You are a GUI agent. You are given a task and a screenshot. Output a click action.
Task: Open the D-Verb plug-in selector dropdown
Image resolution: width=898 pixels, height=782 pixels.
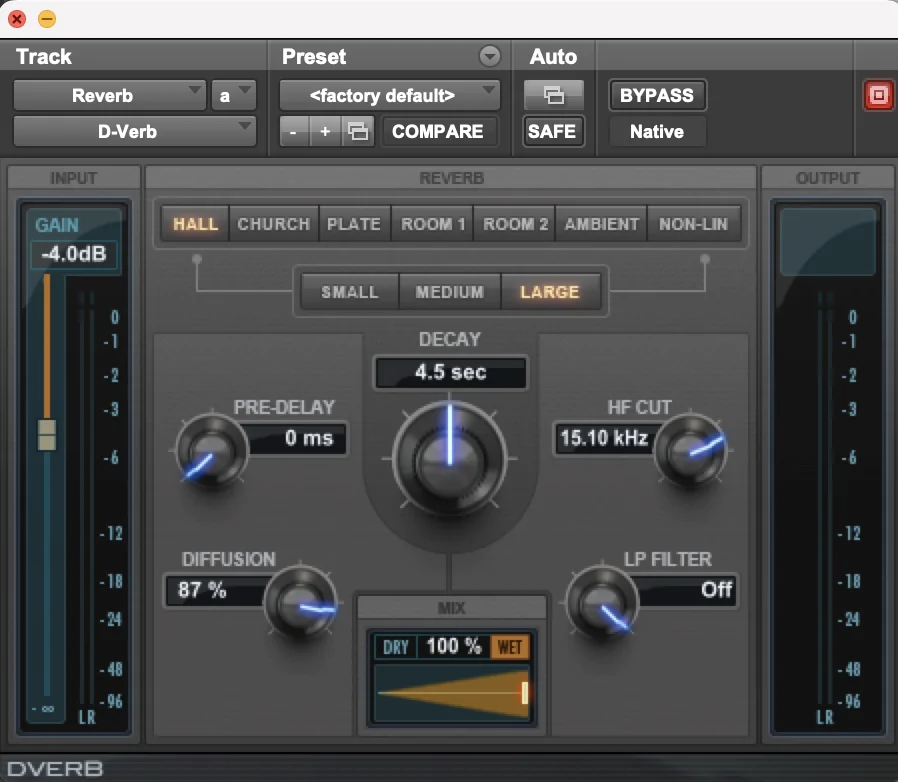click(x=135, y=131)
